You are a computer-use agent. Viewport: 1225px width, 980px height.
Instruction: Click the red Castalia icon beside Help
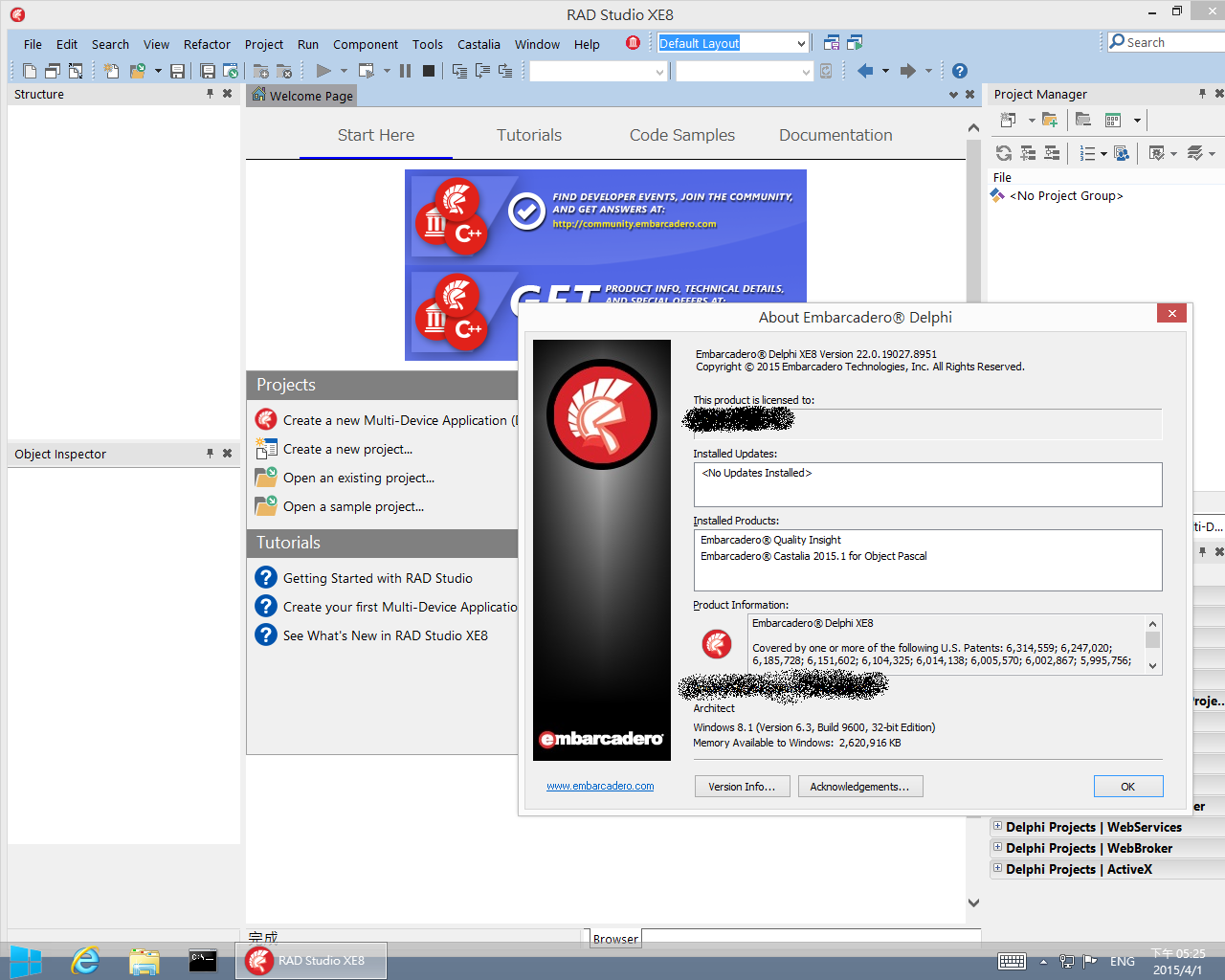633,43
